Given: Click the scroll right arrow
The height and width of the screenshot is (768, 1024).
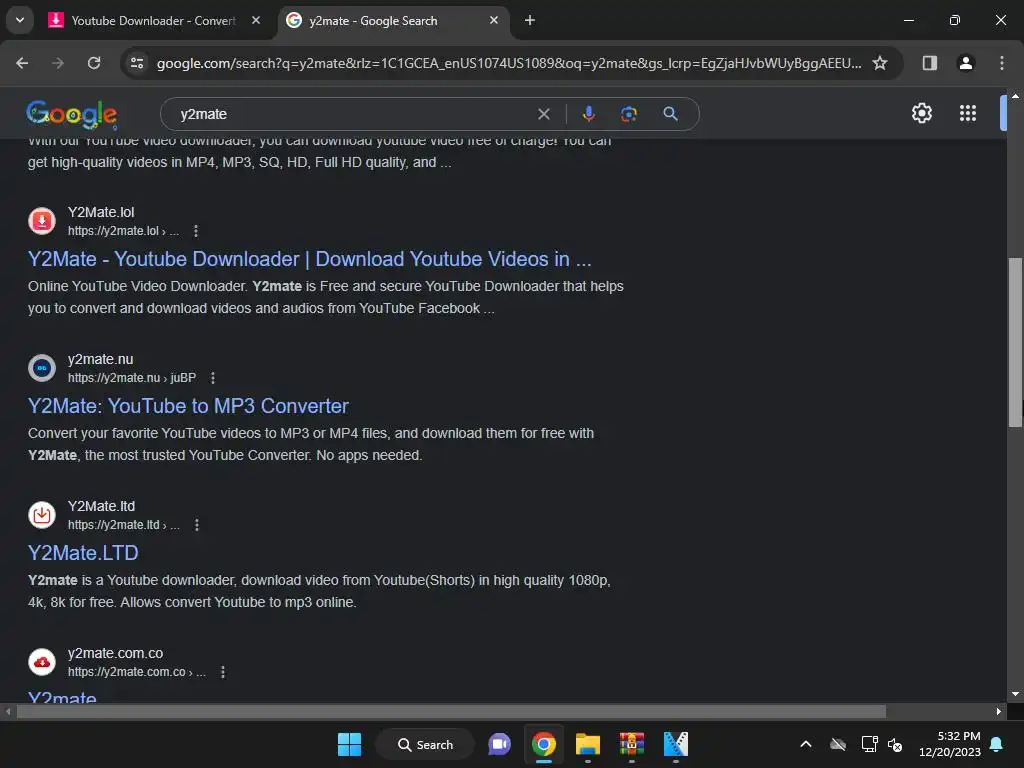Looking at the screenshot, I should pos(998,711).
